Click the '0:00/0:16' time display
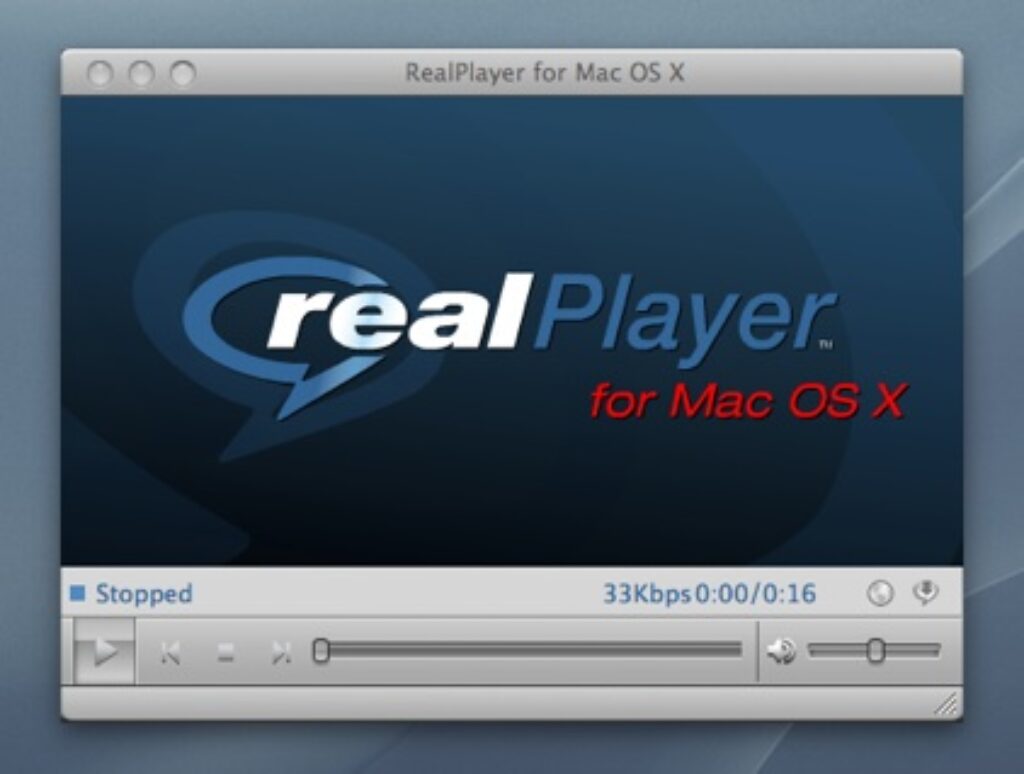This screenshot has height=774, width=1024. coord(755,594)
